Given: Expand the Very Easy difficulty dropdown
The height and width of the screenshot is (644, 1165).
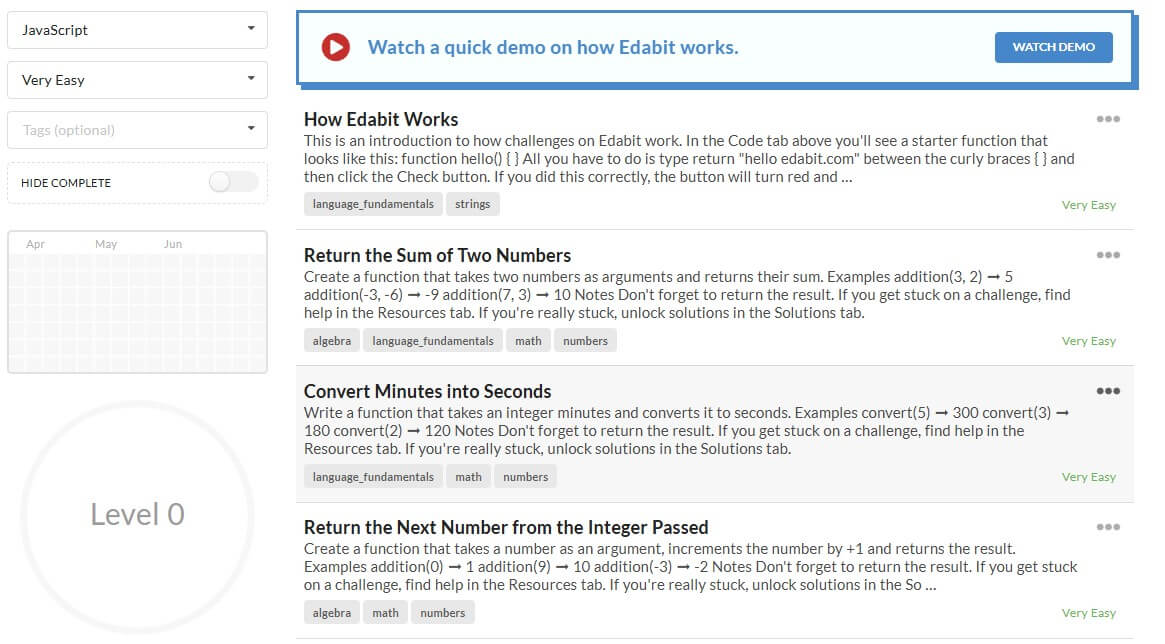Looking at the screenshot, I should (x=137, y=80).
